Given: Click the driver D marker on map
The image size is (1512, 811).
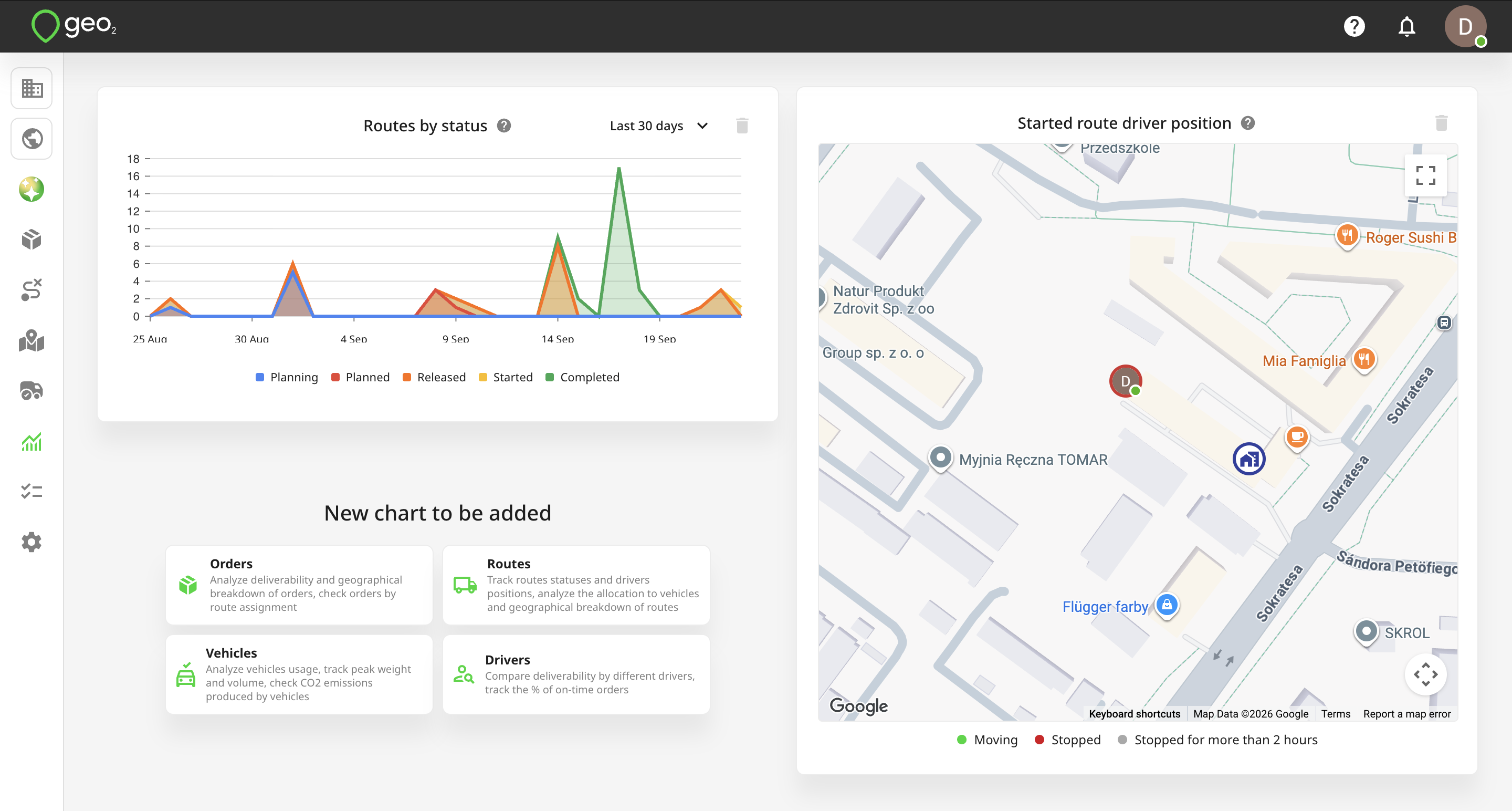Looking at the screenshot, I should tap(1125, 381).
